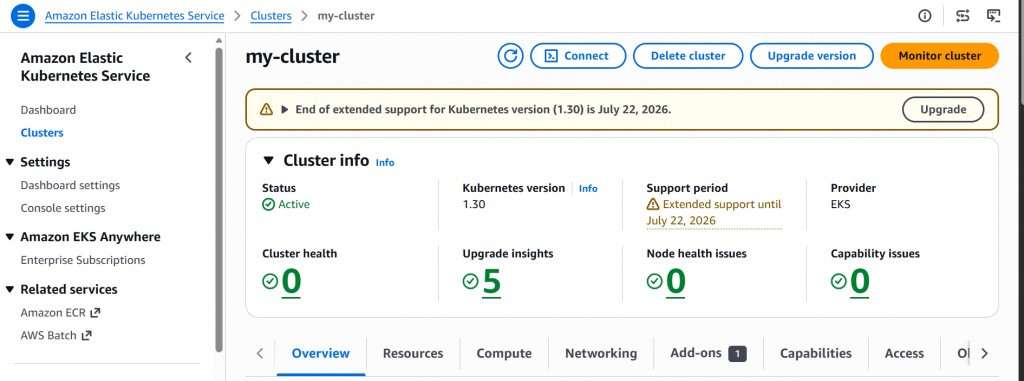The width and height of the screenshot is (1024, 381).
Task: Open the Networking tab
Action: tap(601, 354)
